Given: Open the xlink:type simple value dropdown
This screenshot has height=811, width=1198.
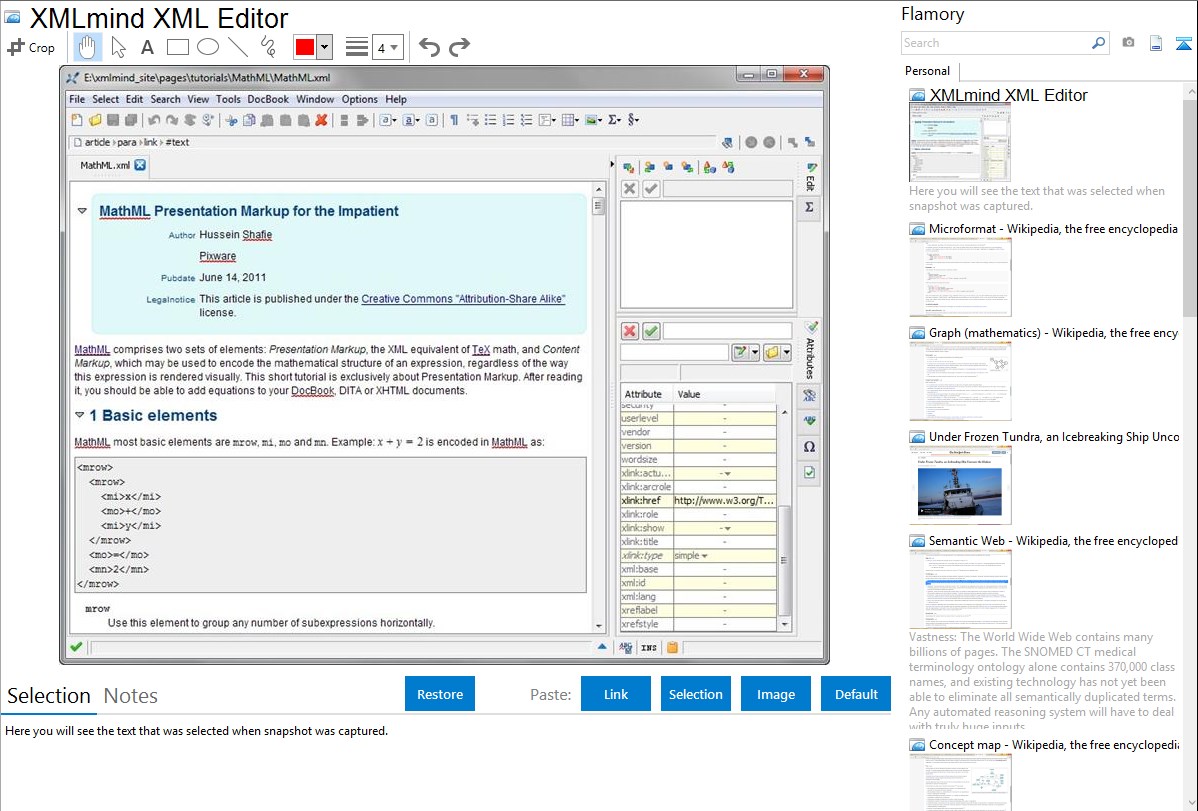Looking at the screenshot, I should [x=704, y=556].
